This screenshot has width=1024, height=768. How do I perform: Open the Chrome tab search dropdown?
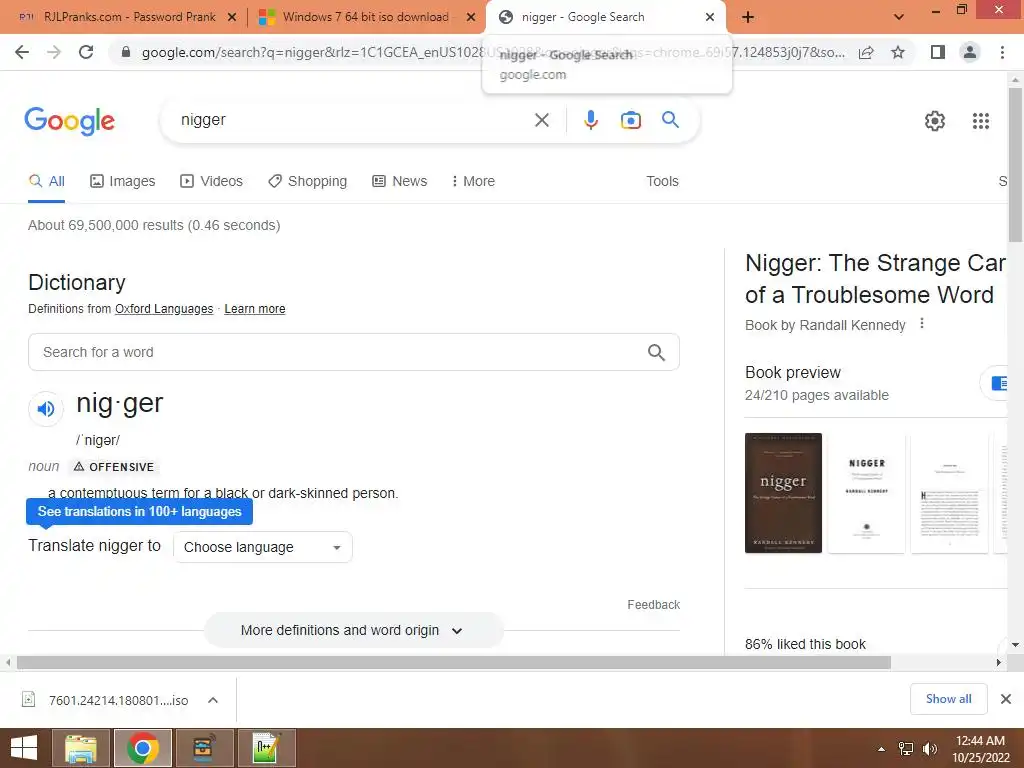(899, 17)
